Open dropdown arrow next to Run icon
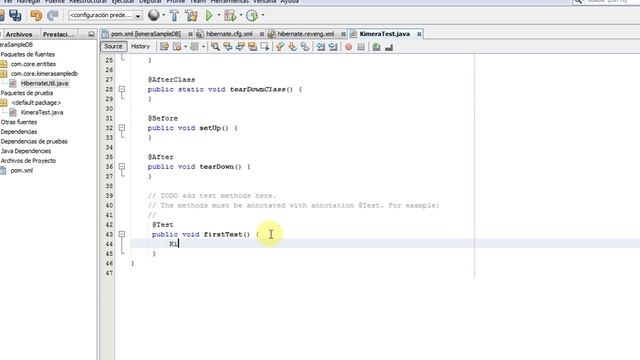The height and width of the screenshot is (360, 640). 219,16
